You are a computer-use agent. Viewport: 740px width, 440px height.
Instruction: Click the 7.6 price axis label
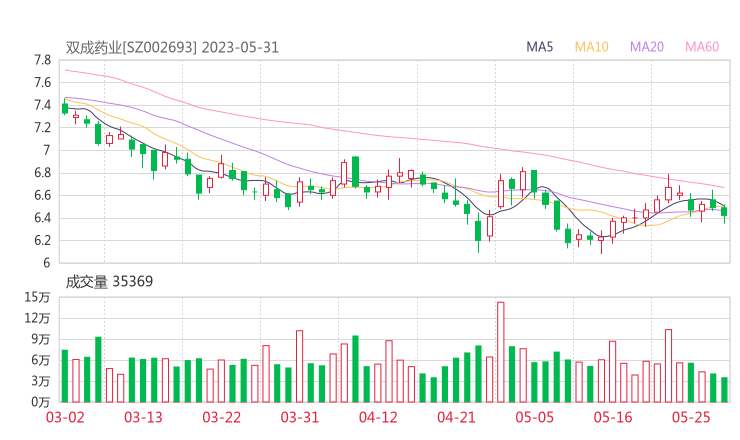[x=42, y=83]
